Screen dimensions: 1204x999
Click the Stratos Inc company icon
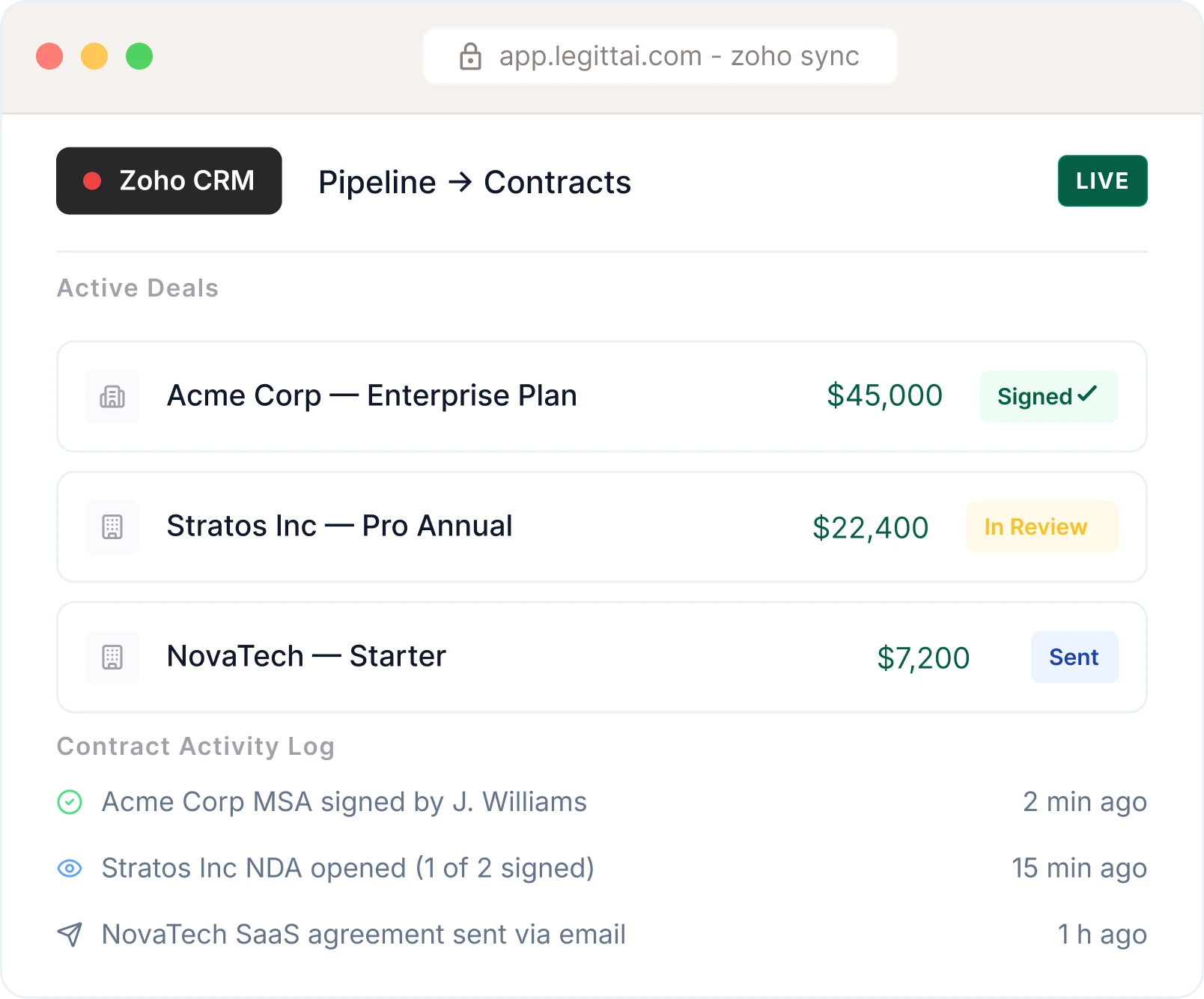[112, 526]
